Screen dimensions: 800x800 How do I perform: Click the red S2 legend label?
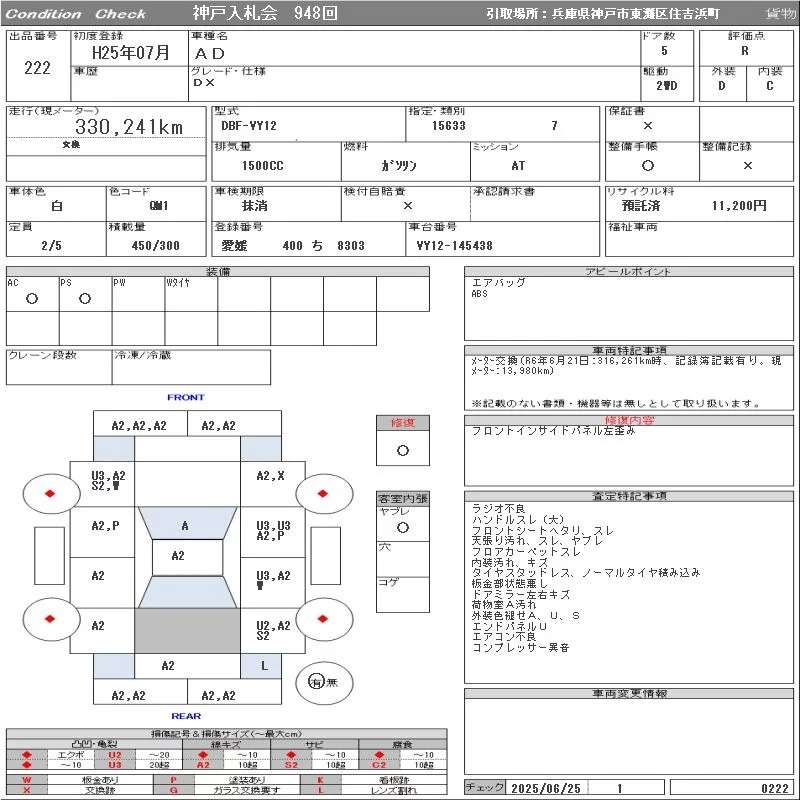tap(291, 765)
